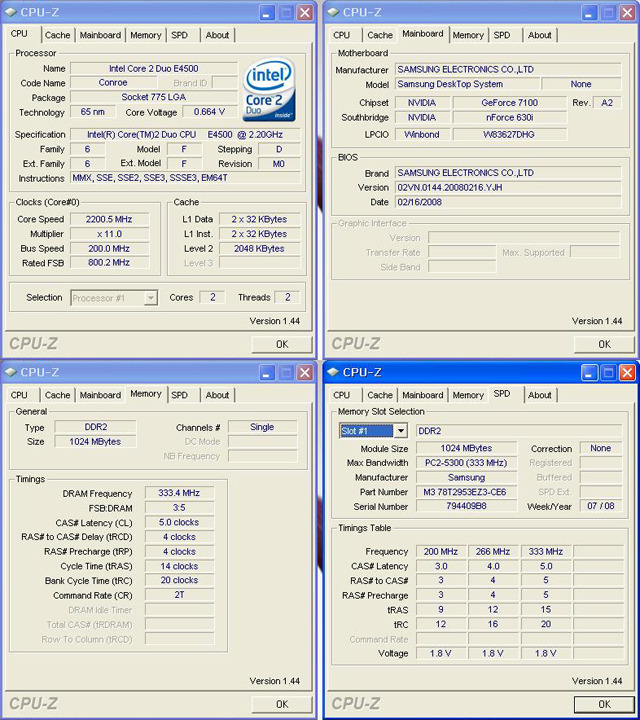Click the processor Name field Intel Core 2 Duo E4500
Image resolution: width=640 pixels, height=720 pixels.
[154, 68]
